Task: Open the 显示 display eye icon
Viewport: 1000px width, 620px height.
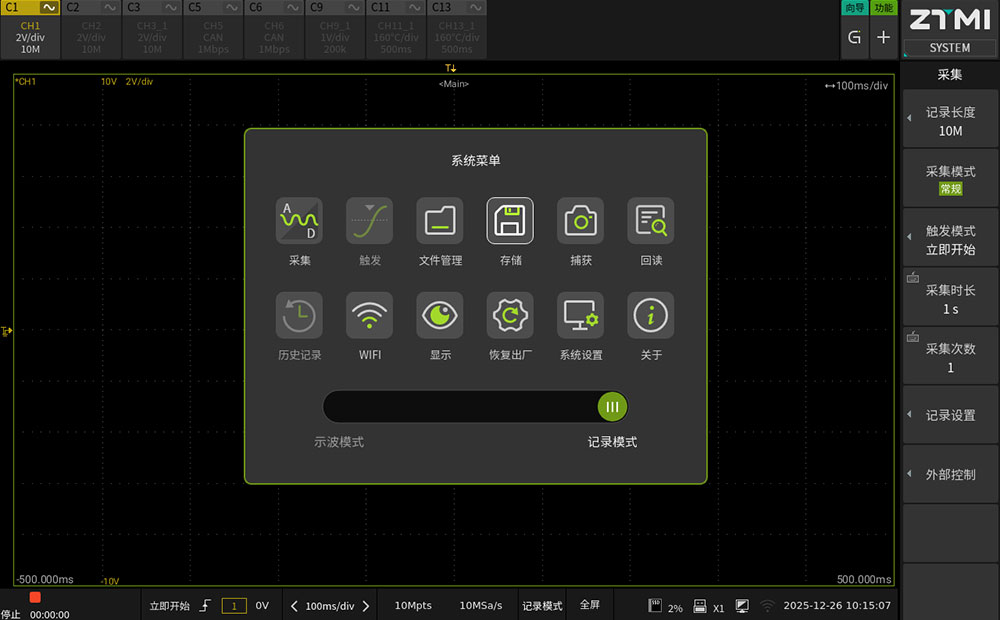Action: click(x=440, y=316)
